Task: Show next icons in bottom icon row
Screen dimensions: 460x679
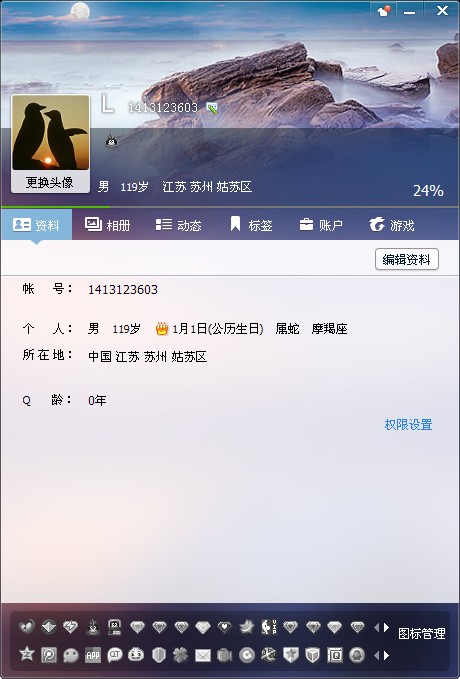Action: click(386, 655)
